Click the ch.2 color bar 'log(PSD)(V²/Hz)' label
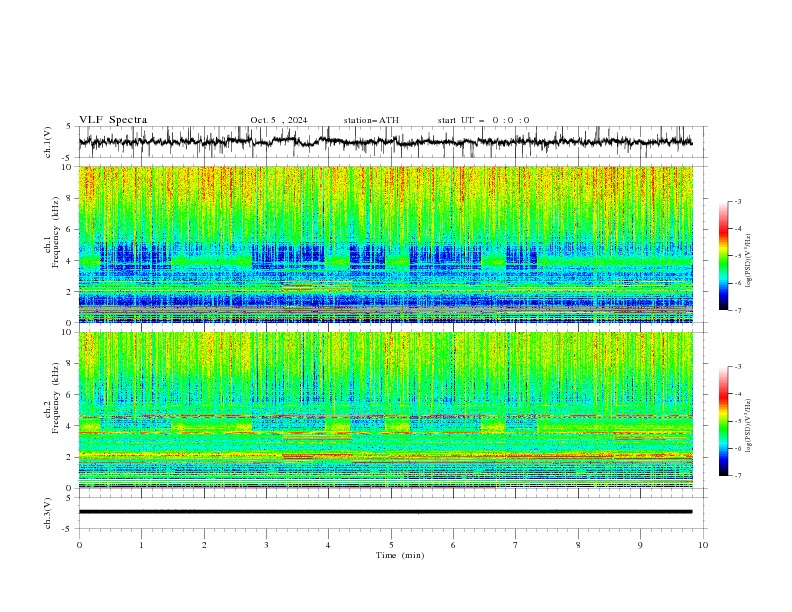 (749, 425)
